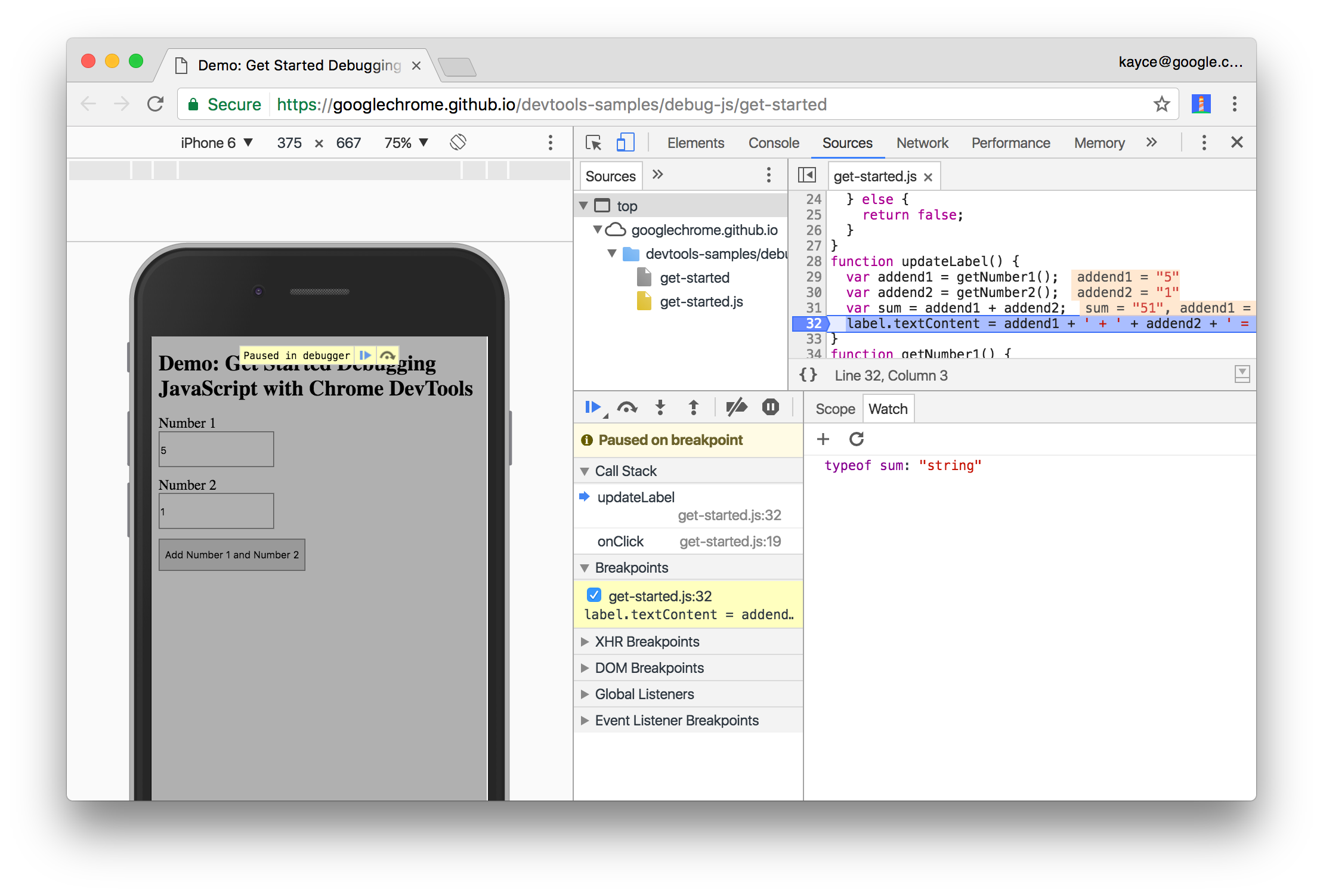Click the Resume script execution button
The image size is (1323, 896).
pos(590,407)
